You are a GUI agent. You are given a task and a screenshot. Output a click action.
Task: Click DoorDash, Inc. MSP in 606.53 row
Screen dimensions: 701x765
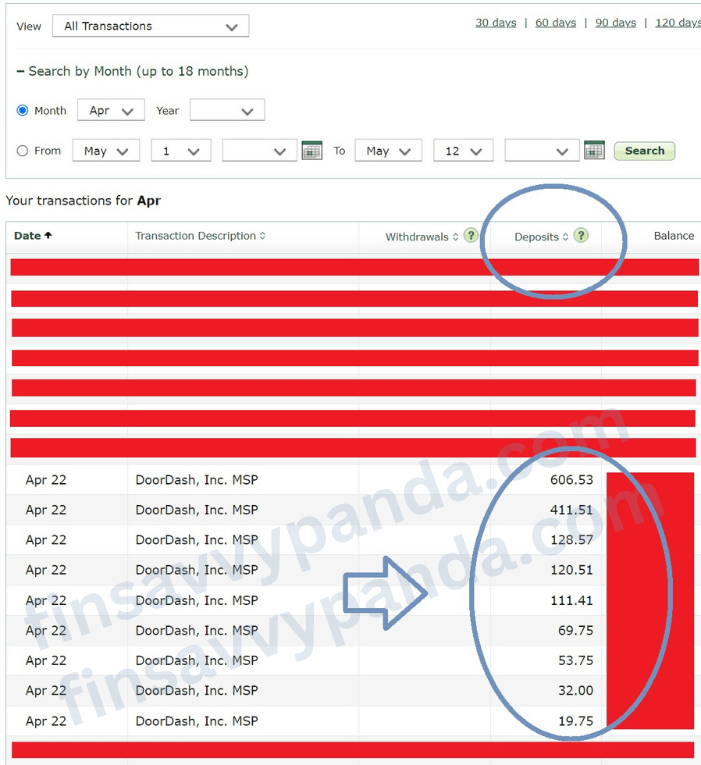[x=197, y=480]
